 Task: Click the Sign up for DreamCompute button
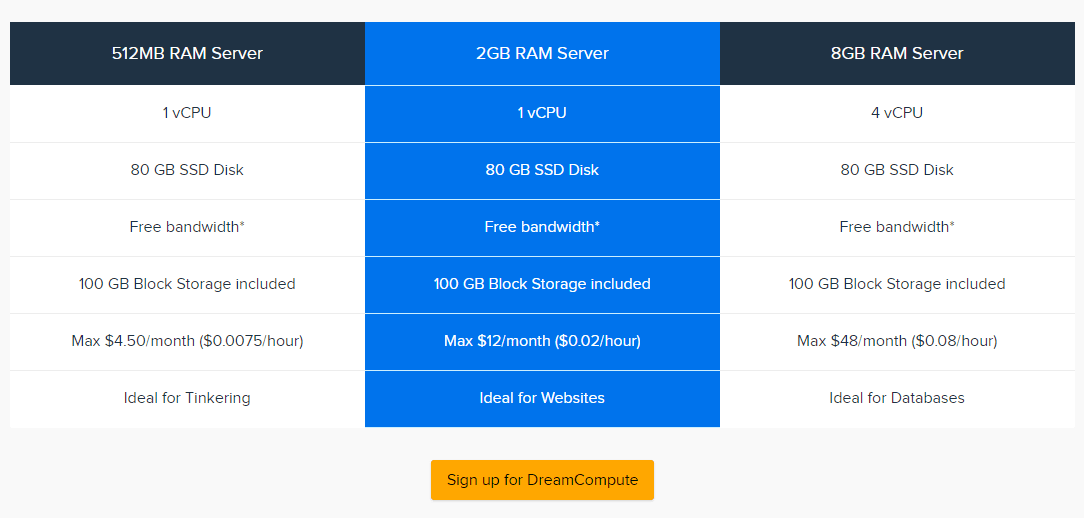(x=542, y=480)
